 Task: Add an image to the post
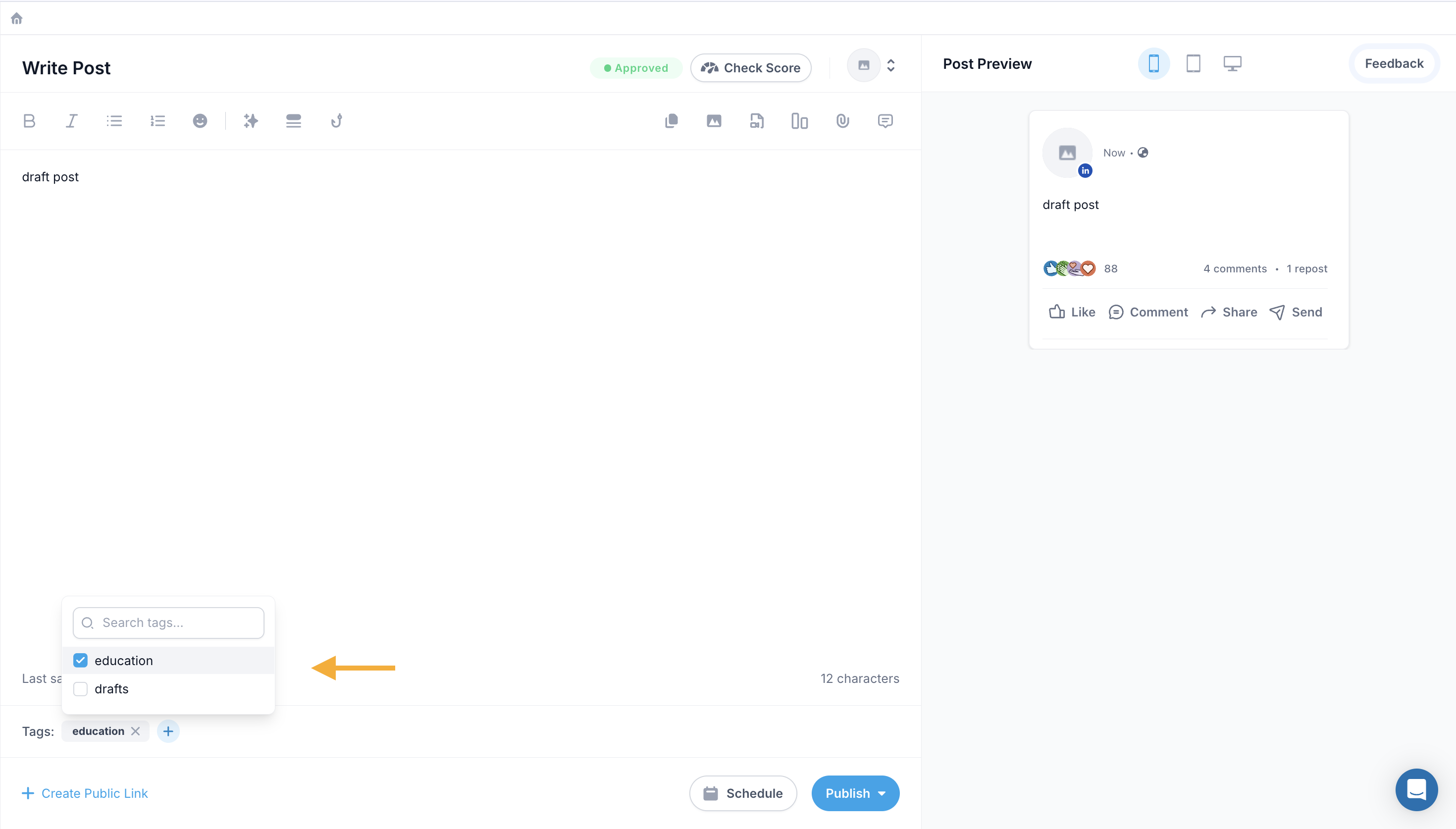pos(714,121)
